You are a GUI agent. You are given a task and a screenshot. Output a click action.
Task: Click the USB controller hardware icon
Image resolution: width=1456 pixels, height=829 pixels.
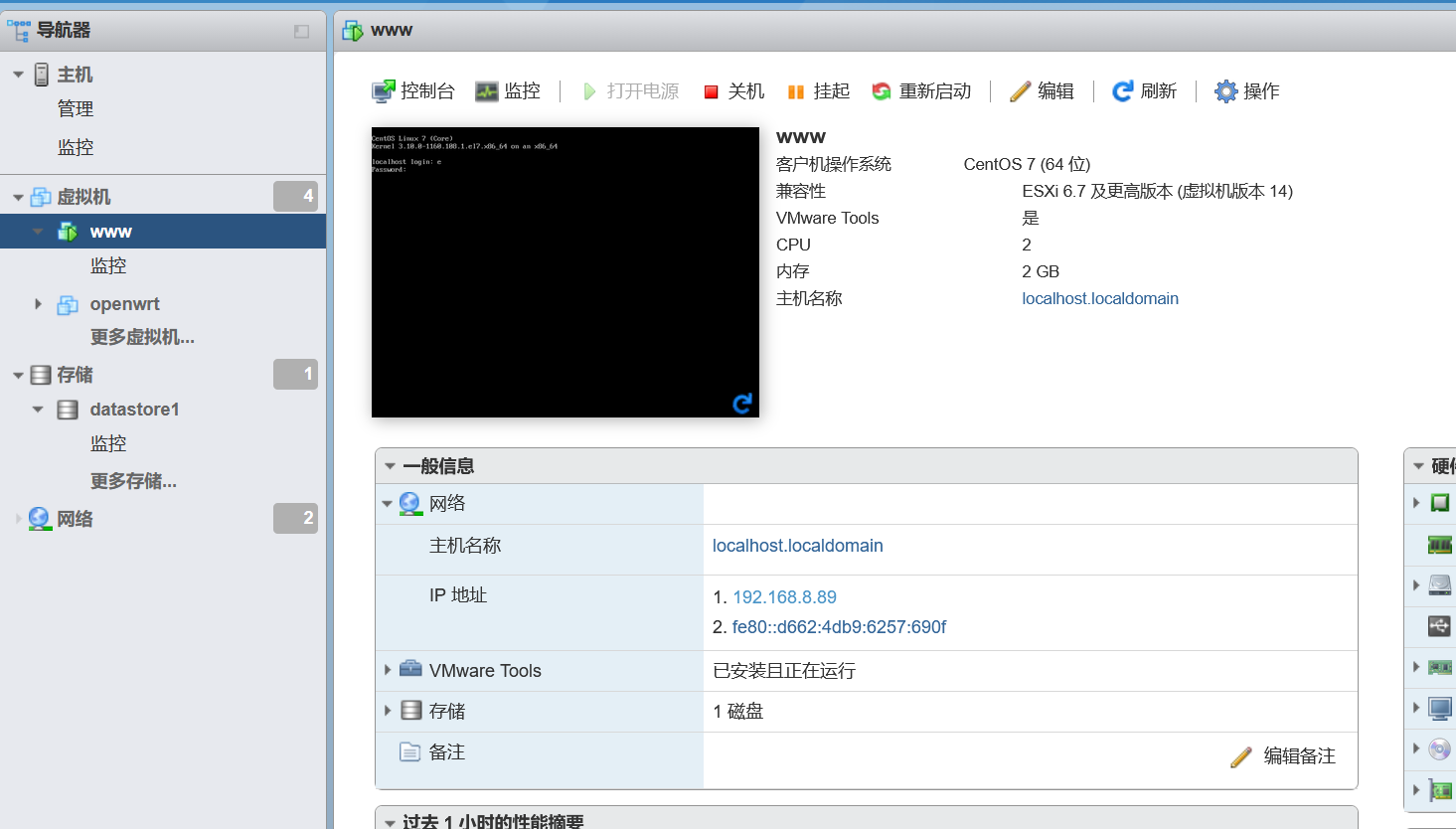(x=1439, y=625)
